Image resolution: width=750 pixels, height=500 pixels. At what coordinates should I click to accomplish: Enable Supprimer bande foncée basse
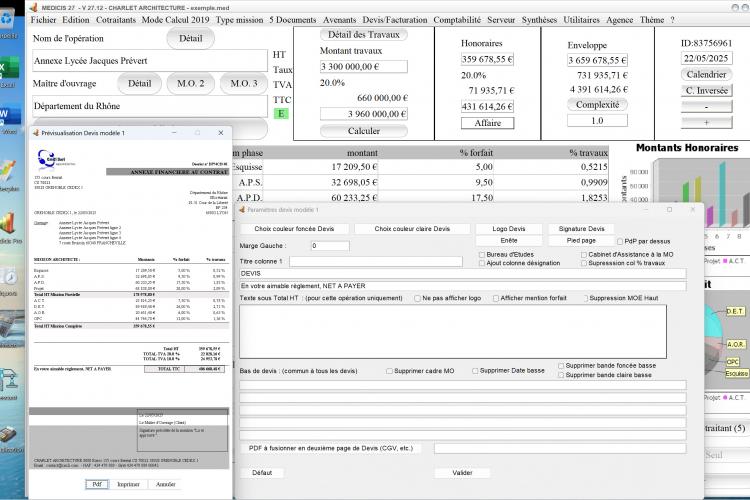click(x=561, y=366)
